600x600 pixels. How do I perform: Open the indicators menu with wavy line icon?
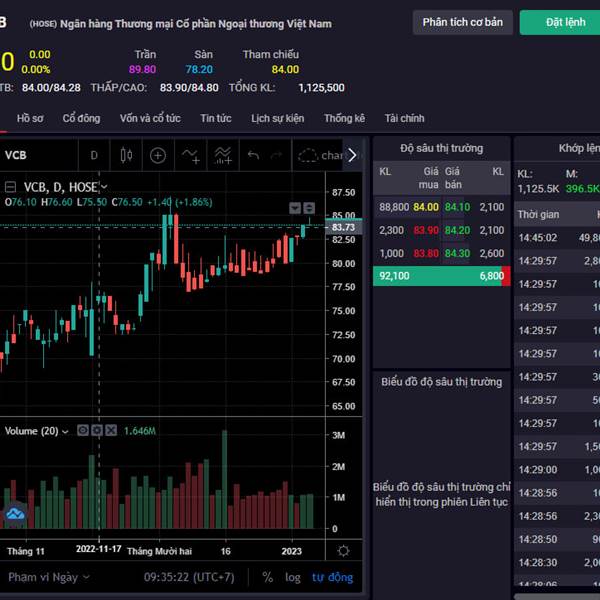[190, 155]
